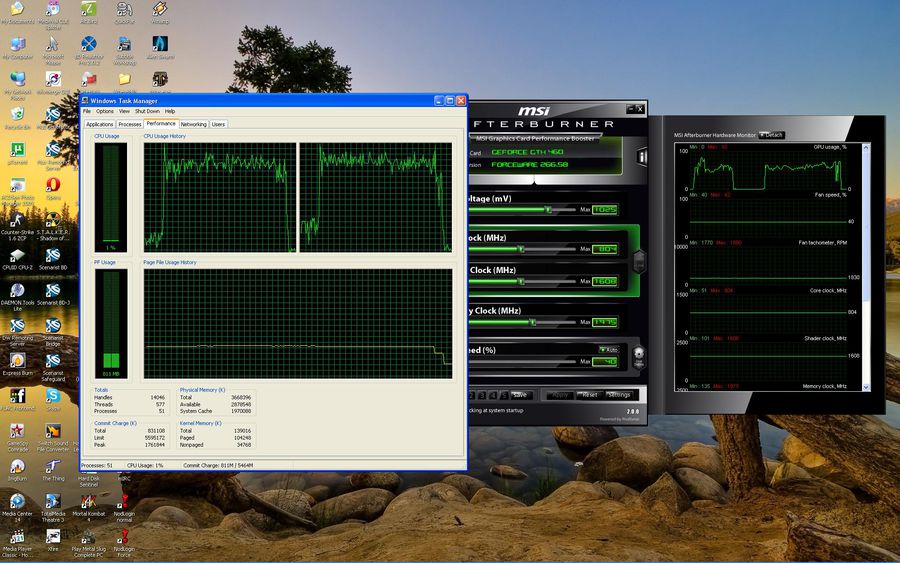
Task: Click the Afterburner Save profile button
Action: click(519, 395)
